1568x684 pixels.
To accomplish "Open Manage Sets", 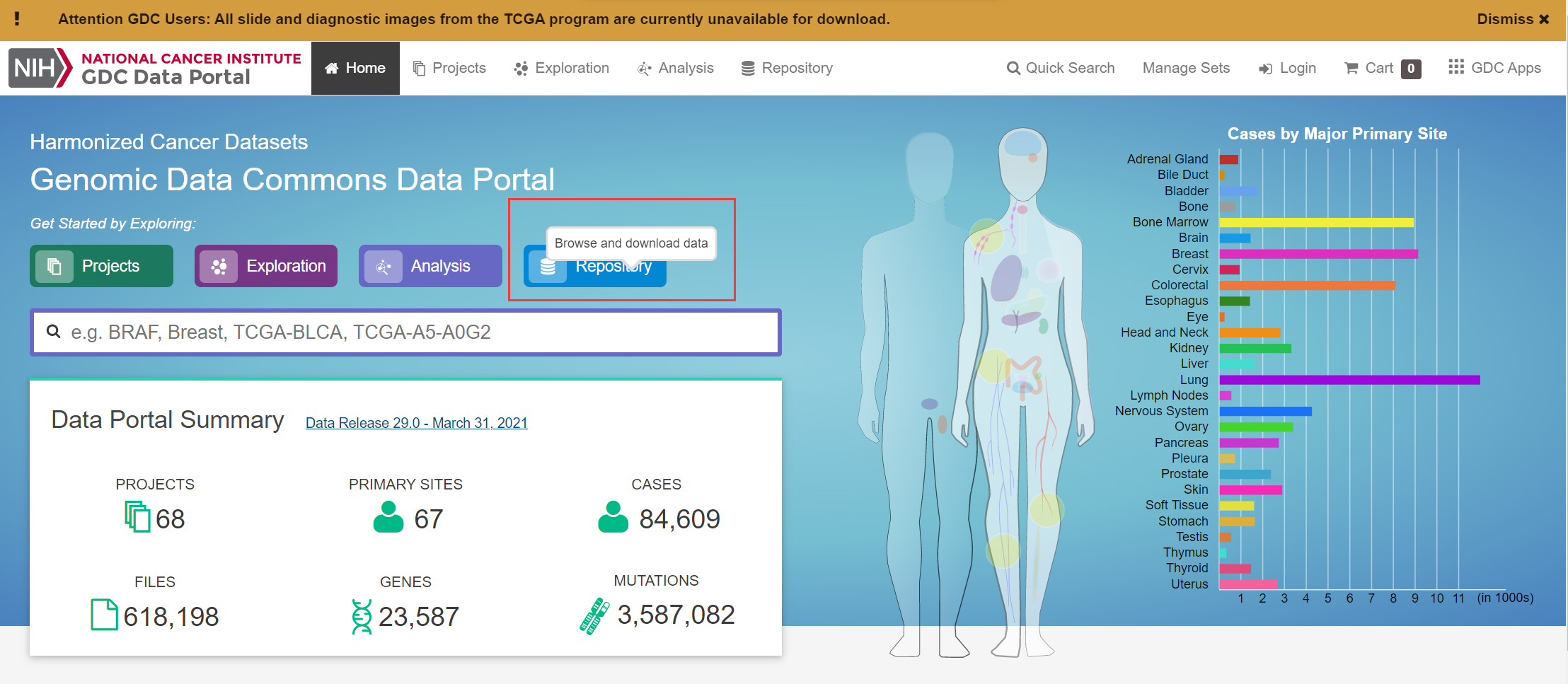I will [1186, 68].
